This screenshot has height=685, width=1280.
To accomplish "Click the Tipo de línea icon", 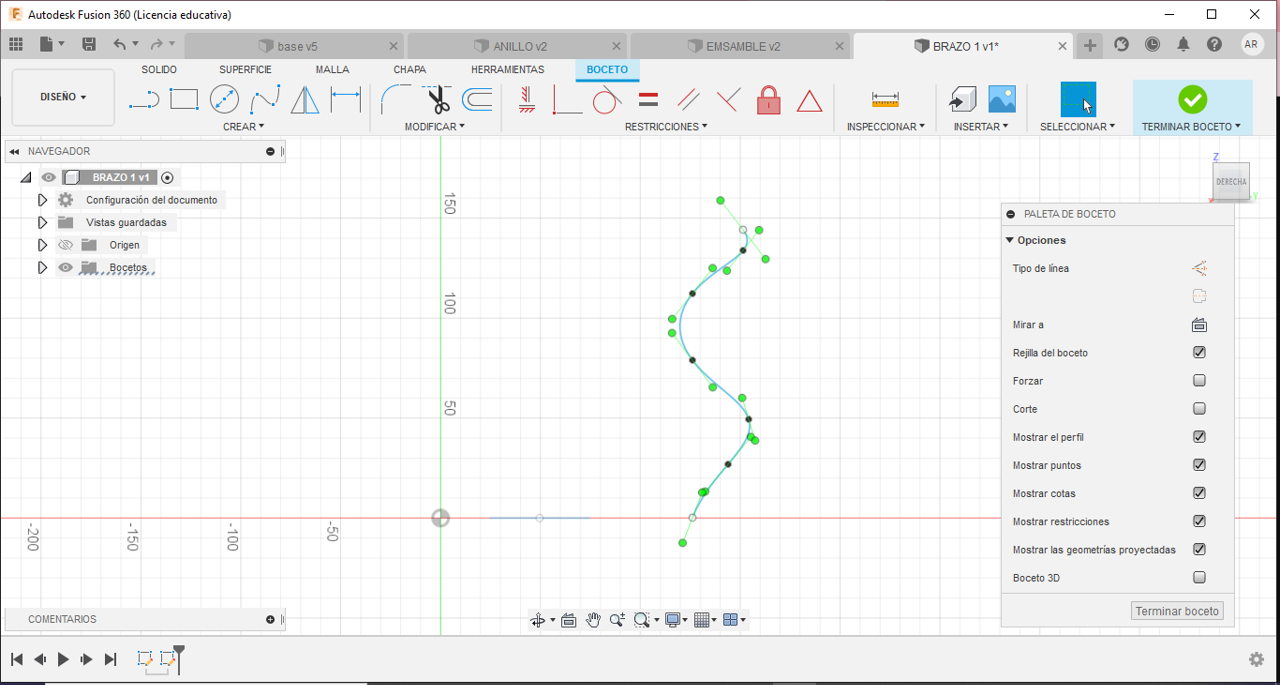I will point(1199,268).
